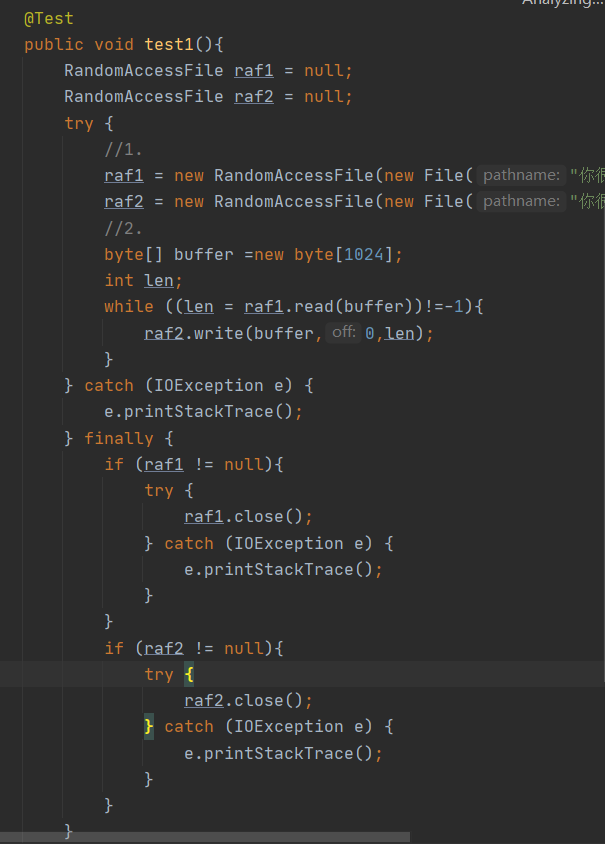
Task: Select raf1 in the 'raf1 = null' declaration
Action: click(254, 71)
